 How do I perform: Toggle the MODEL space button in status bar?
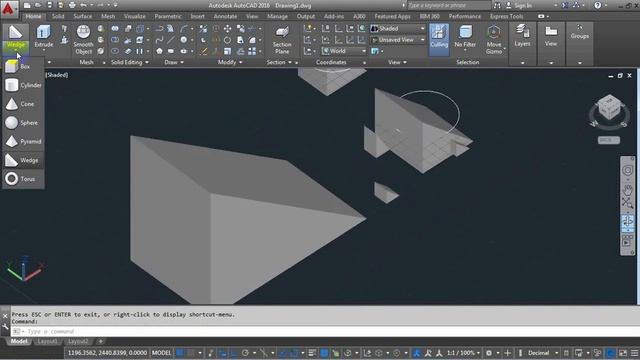point(162,353)
